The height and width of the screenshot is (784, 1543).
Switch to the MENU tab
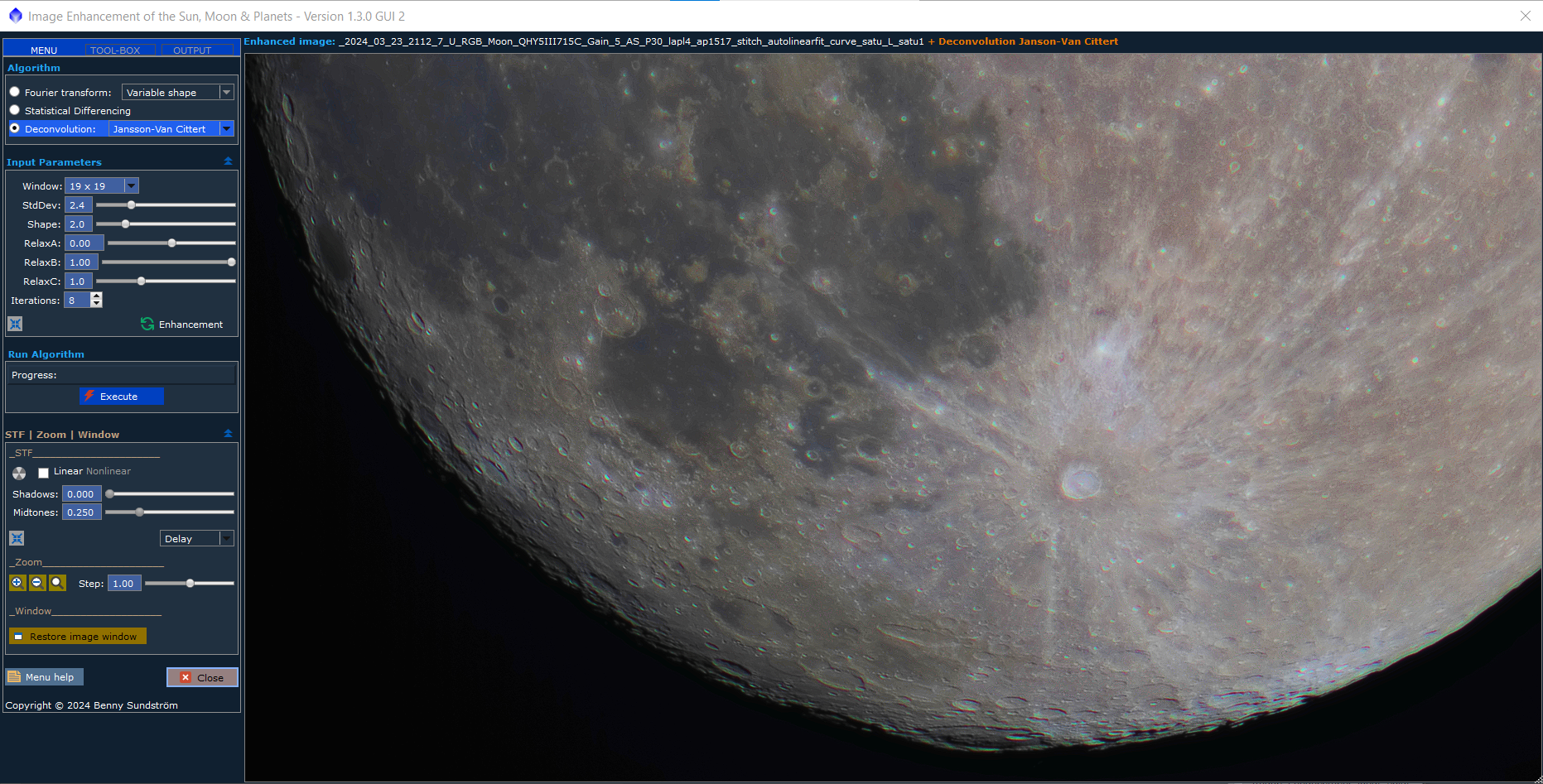pyautogui.click(x=44, y=50)
